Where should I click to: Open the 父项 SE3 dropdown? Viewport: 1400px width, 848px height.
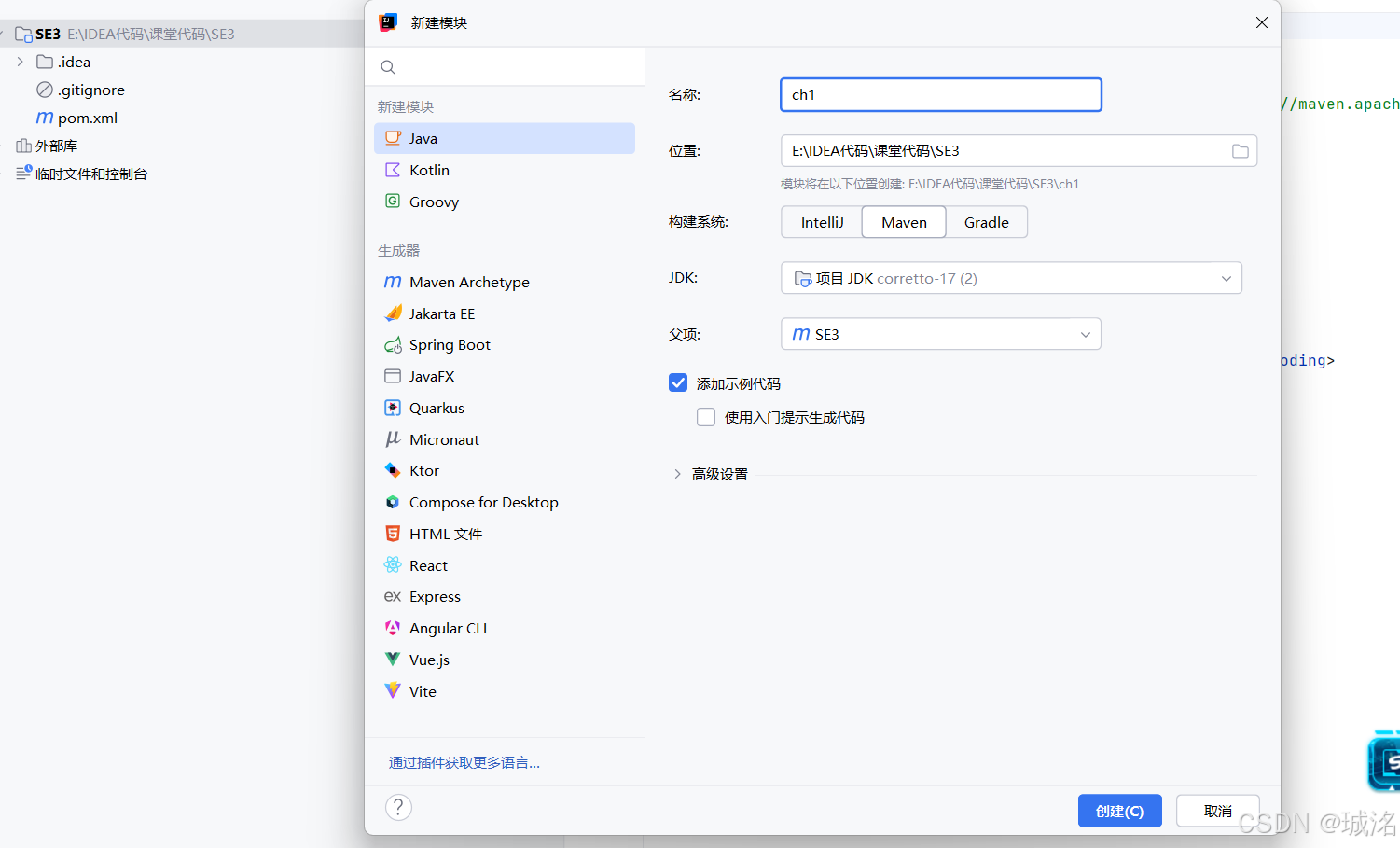pos(941,334)
